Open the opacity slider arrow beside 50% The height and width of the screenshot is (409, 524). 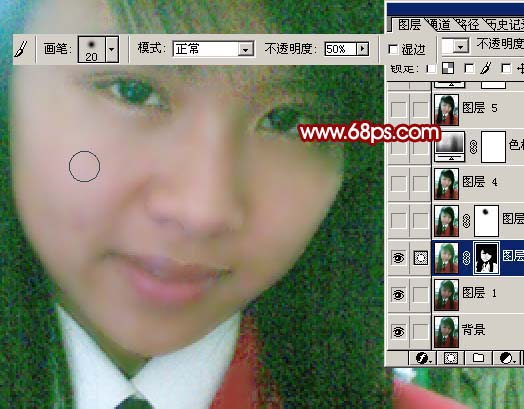click(x=362, y=49)
